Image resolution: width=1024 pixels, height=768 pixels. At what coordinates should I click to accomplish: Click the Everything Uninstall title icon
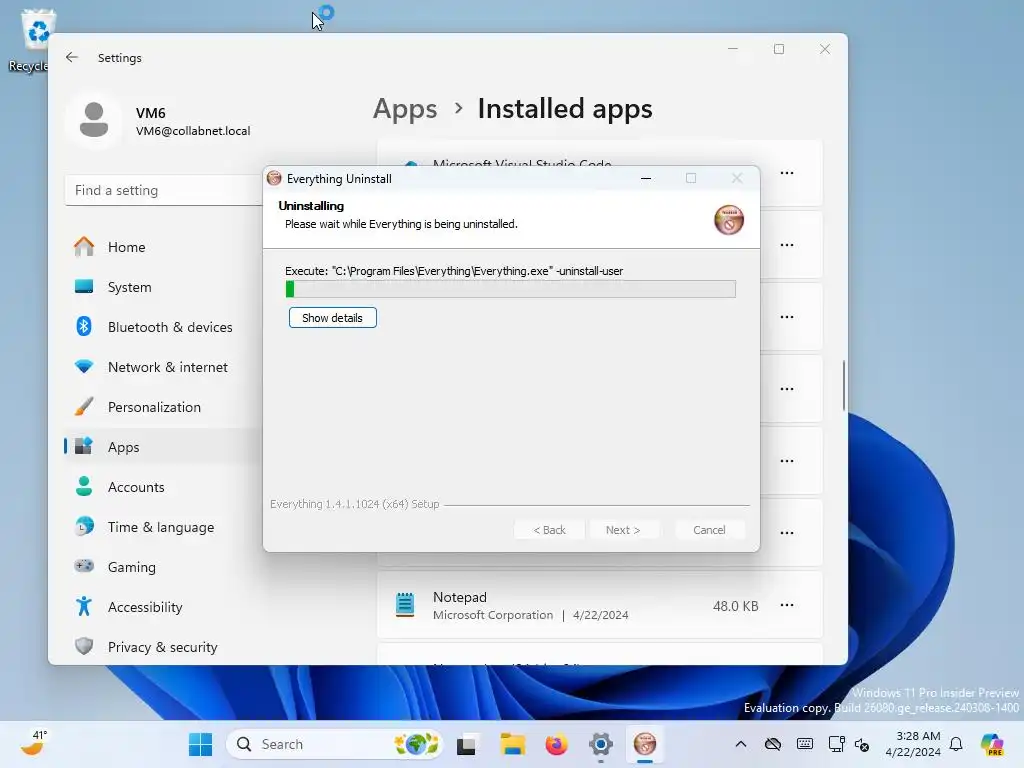pyautogui.click(x=274, y=178)
